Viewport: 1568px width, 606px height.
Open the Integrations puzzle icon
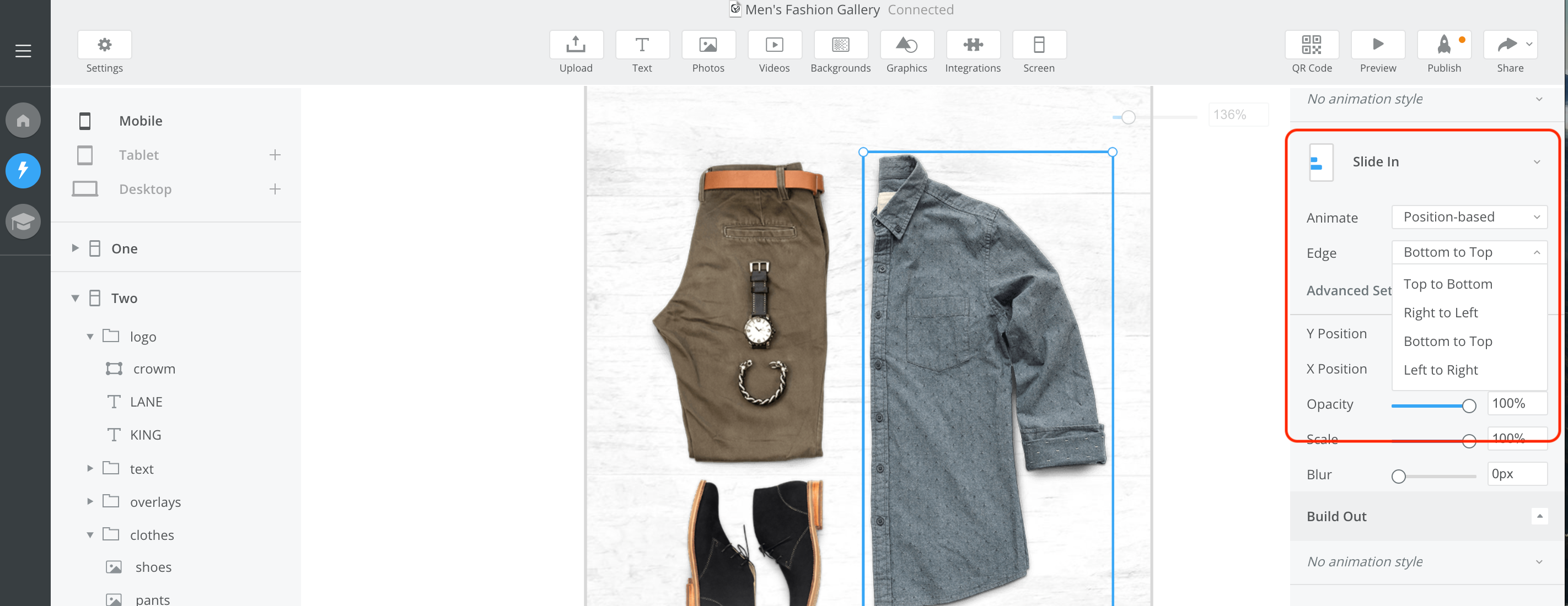click(972, 45)
